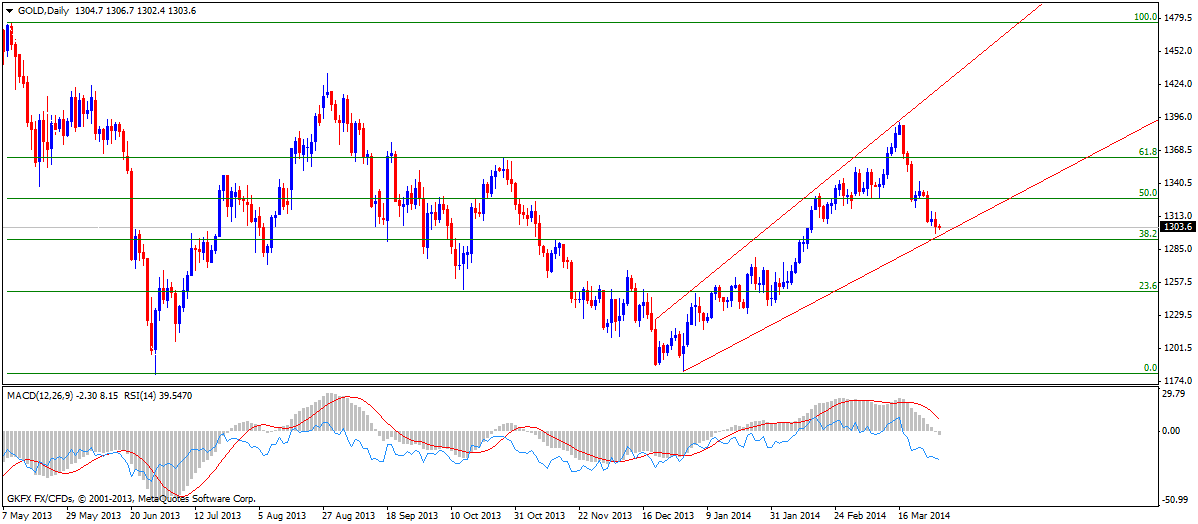
Task: Click the GOLD,Daily chart title
Action: click(42, 11)
